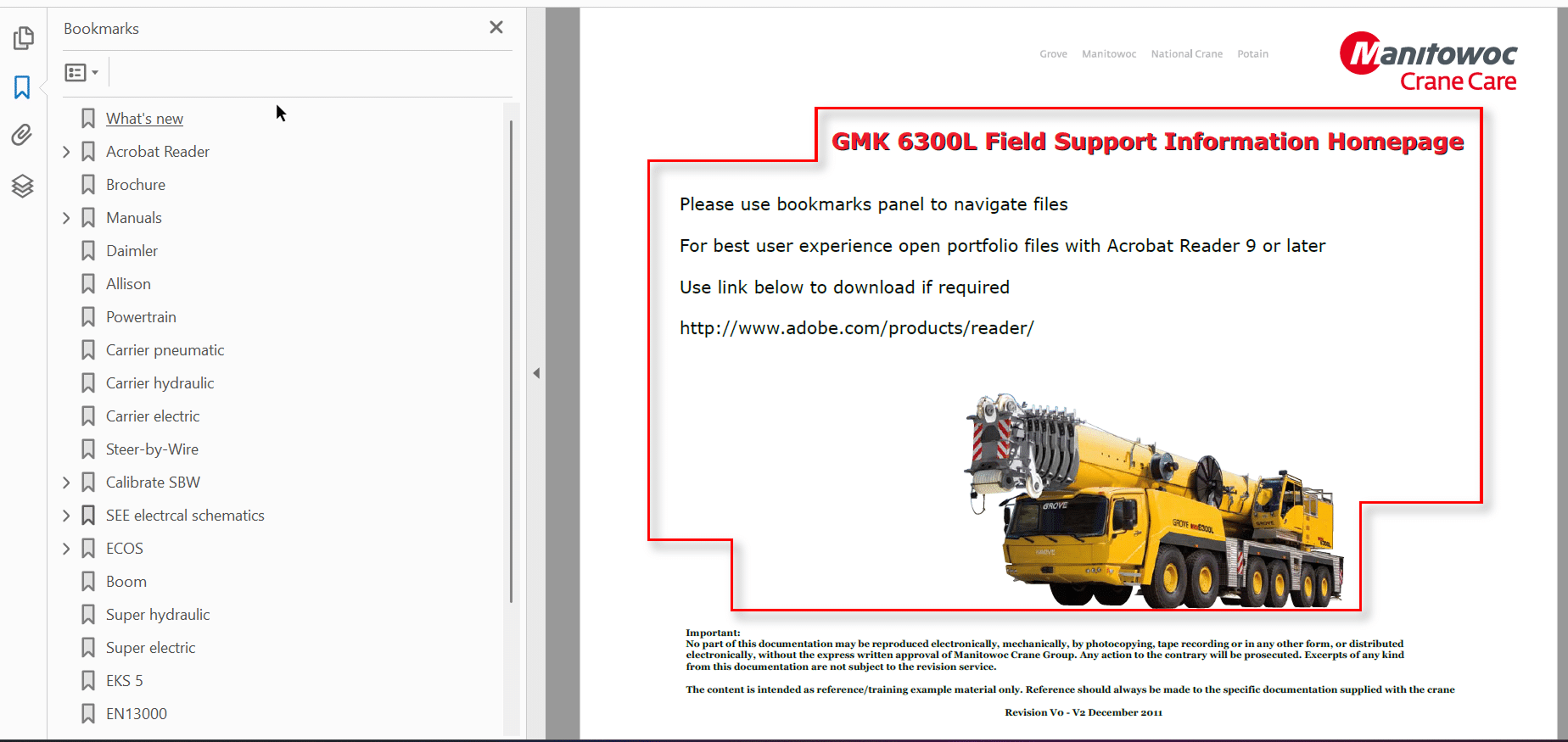1568x742 pixels.
Task: Open the Calibrate SBW bookmark
Action: (x=153, y=483)
